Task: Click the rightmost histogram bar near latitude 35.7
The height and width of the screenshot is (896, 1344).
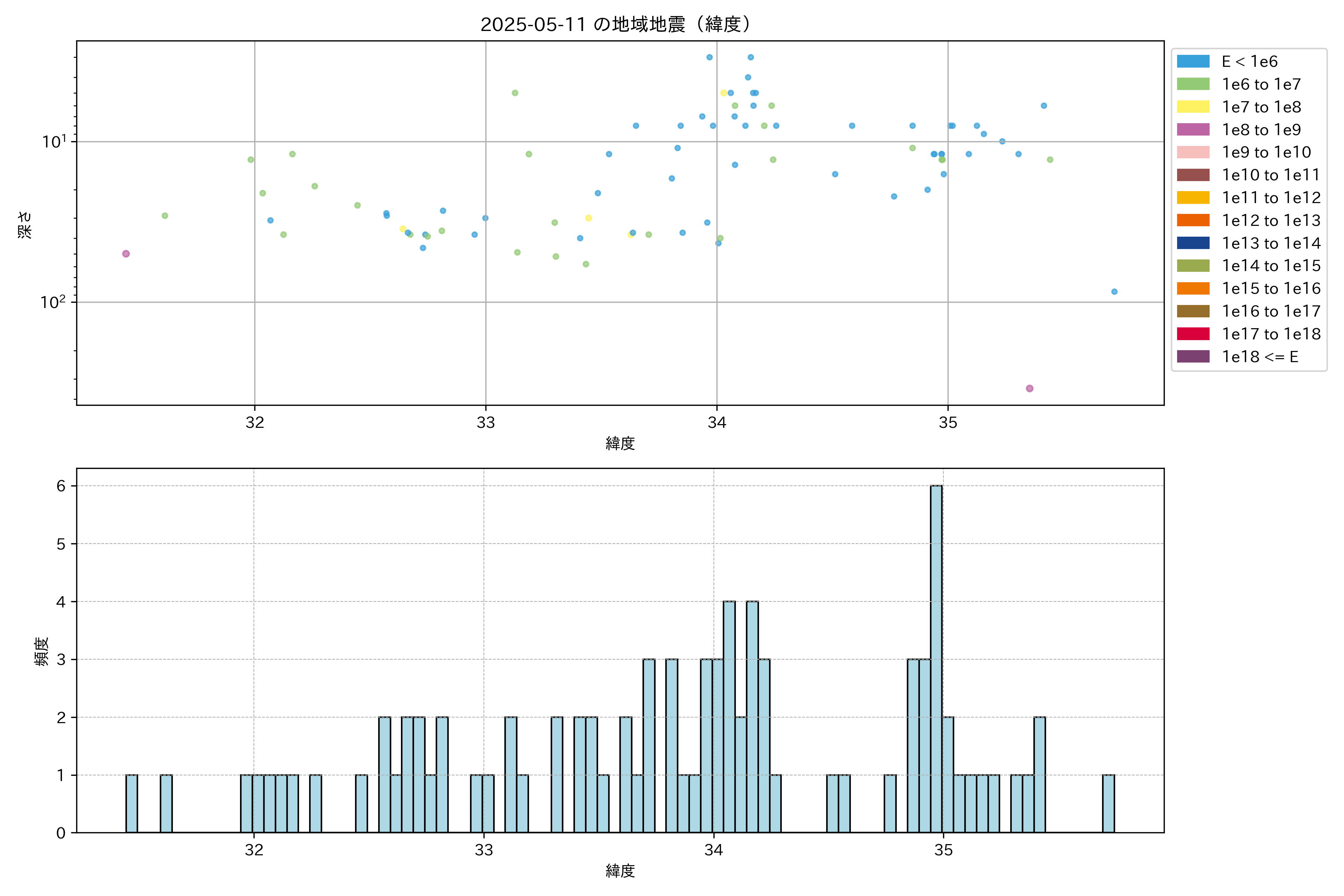Action: click(x=1108, y=803)
